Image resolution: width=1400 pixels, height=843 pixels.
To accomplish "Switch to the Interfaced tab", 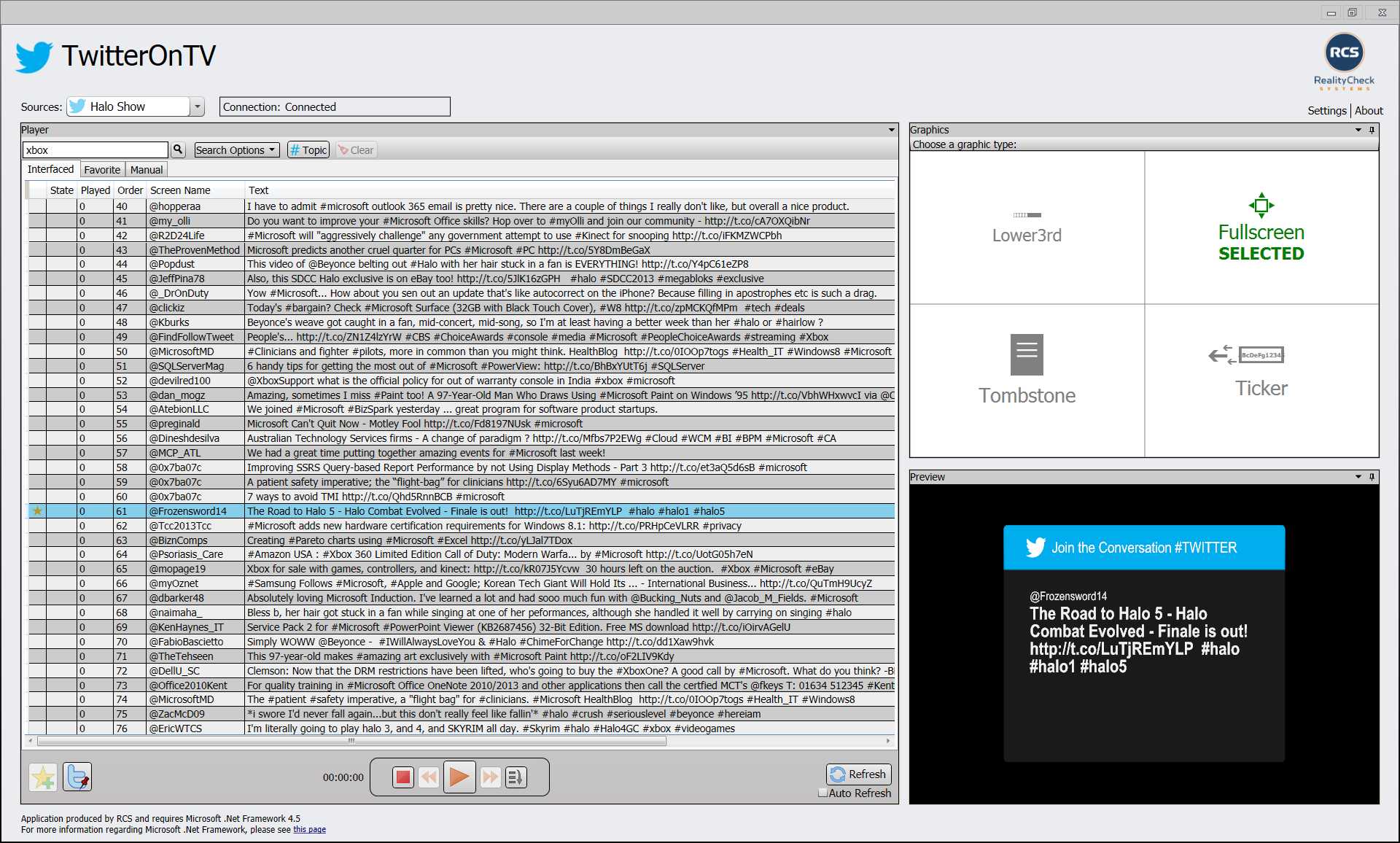I will point(50,169).
